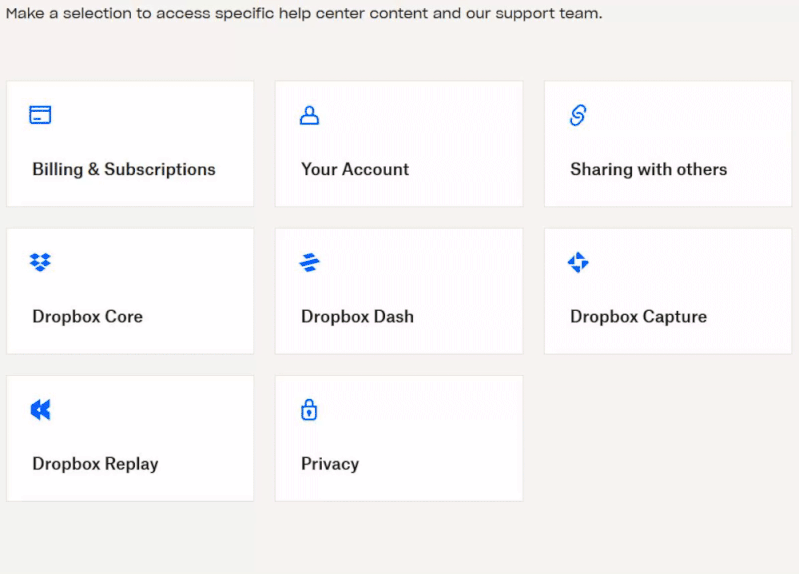The height and width of the screenshot is (574, 799).
Task: Click the credit card billing icon
Action: [40, 115]
